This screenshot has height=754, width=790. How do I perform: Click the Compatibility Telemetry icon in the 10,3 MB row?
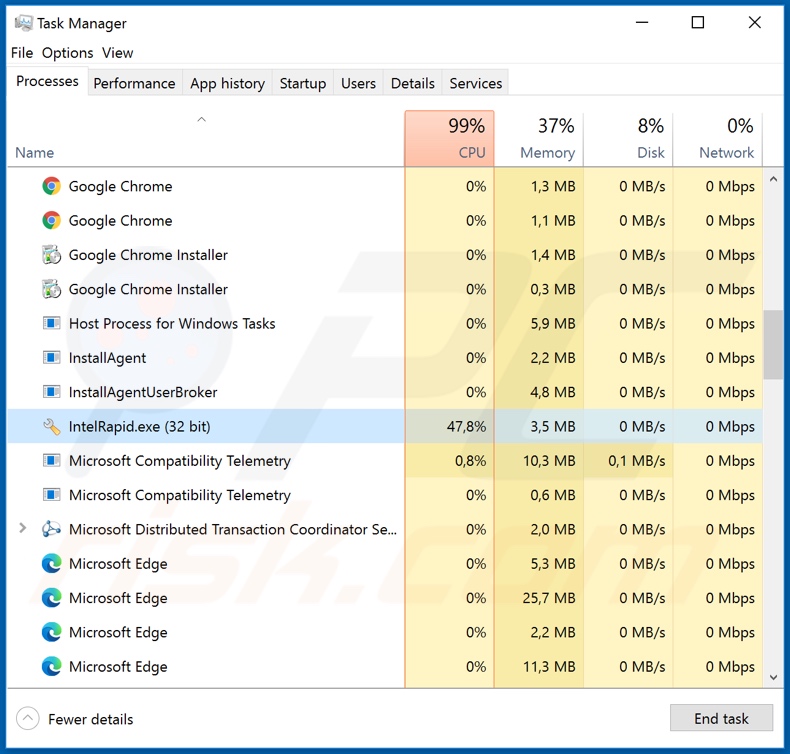(51, 461)
